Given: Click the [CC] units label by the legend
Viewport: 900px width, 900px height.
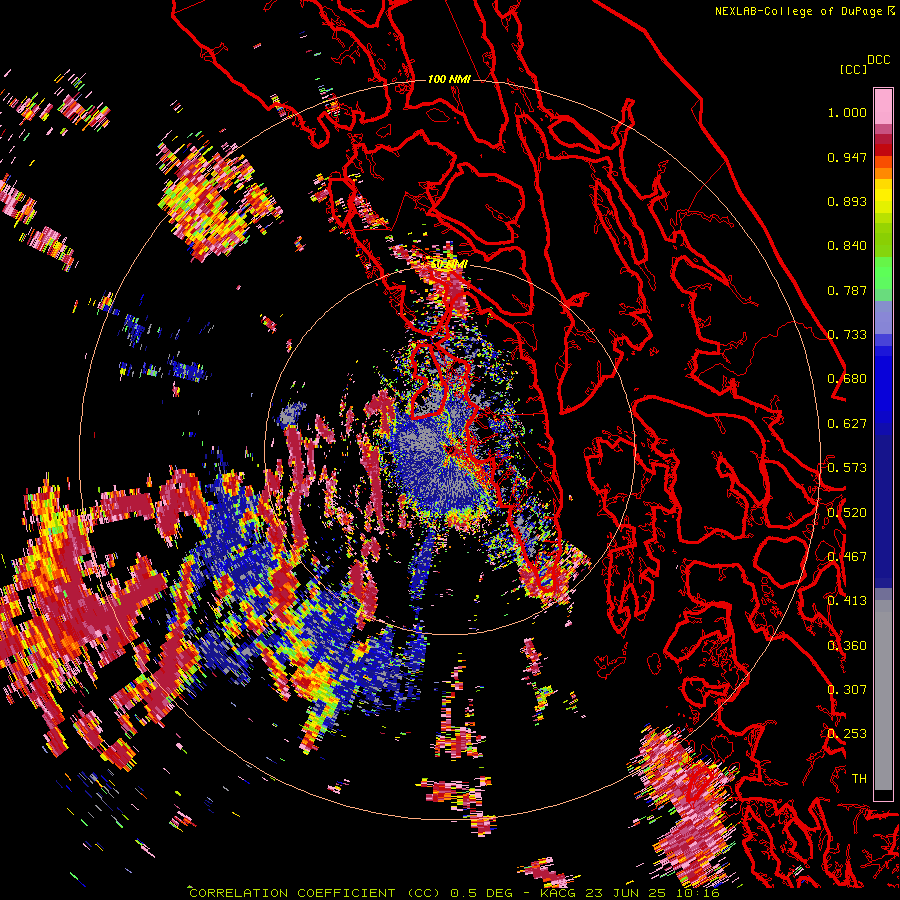Looking at the screenshot, I should click(853, 69).
